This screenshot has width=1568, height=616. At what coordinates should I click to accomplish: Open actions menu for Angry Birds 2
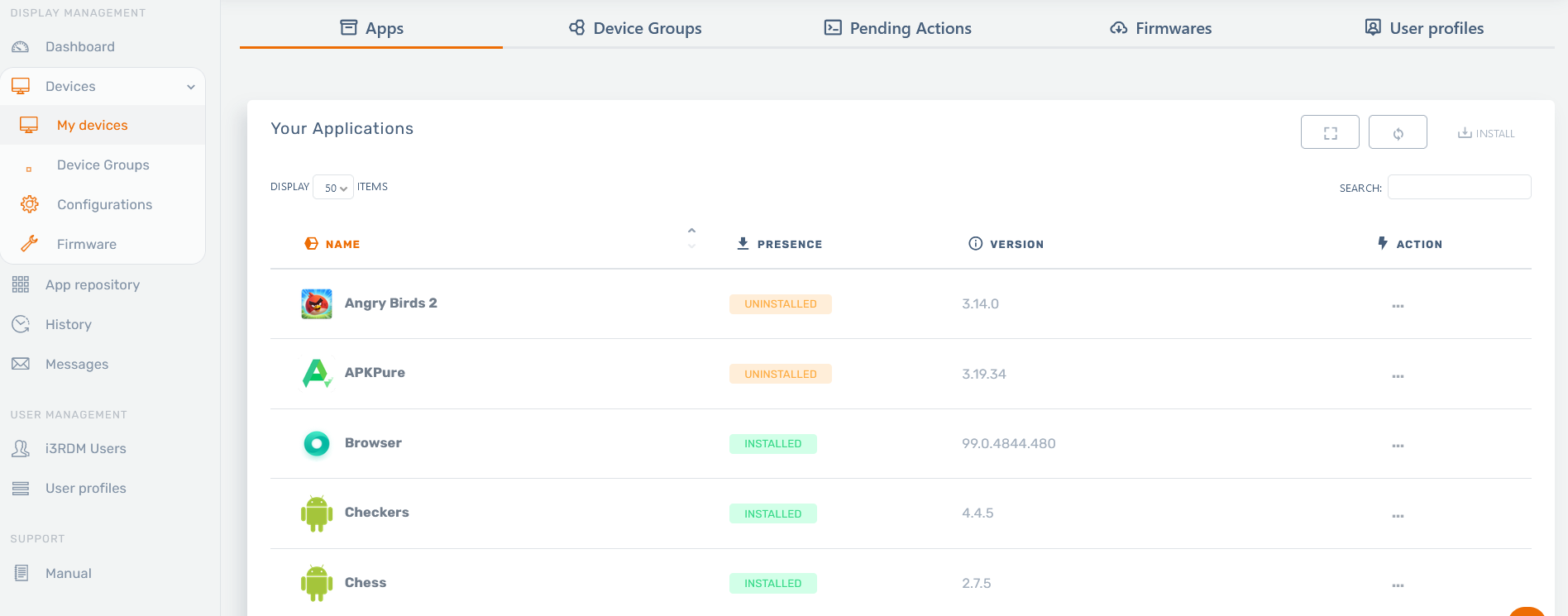[x=1398, y=305]
